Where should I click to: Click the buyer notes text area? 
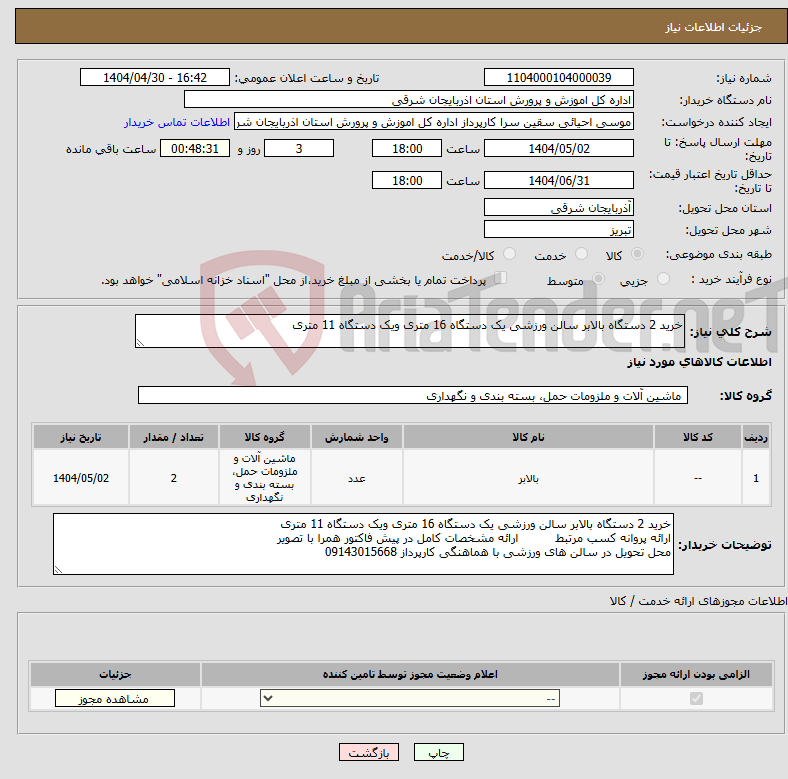(x=363, y=544)
